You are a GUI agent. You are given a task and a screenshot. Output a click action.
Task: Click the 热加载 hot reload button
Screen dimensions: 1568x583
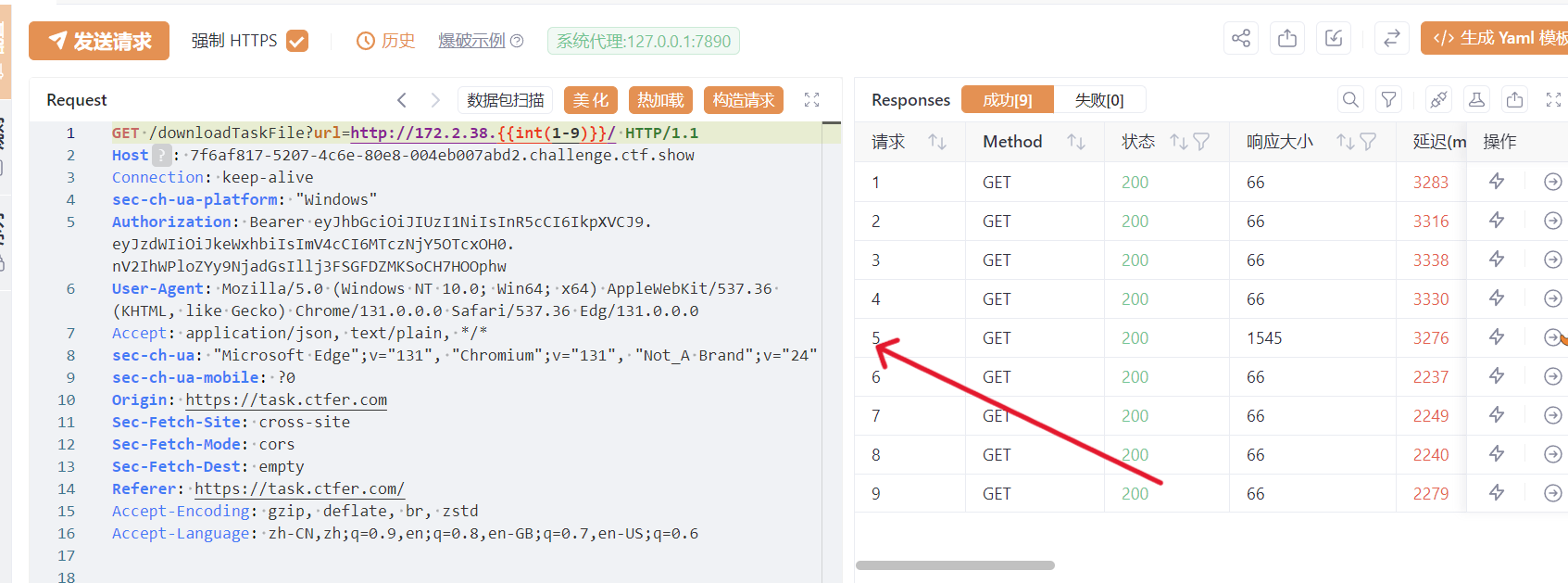pos(661,100)
